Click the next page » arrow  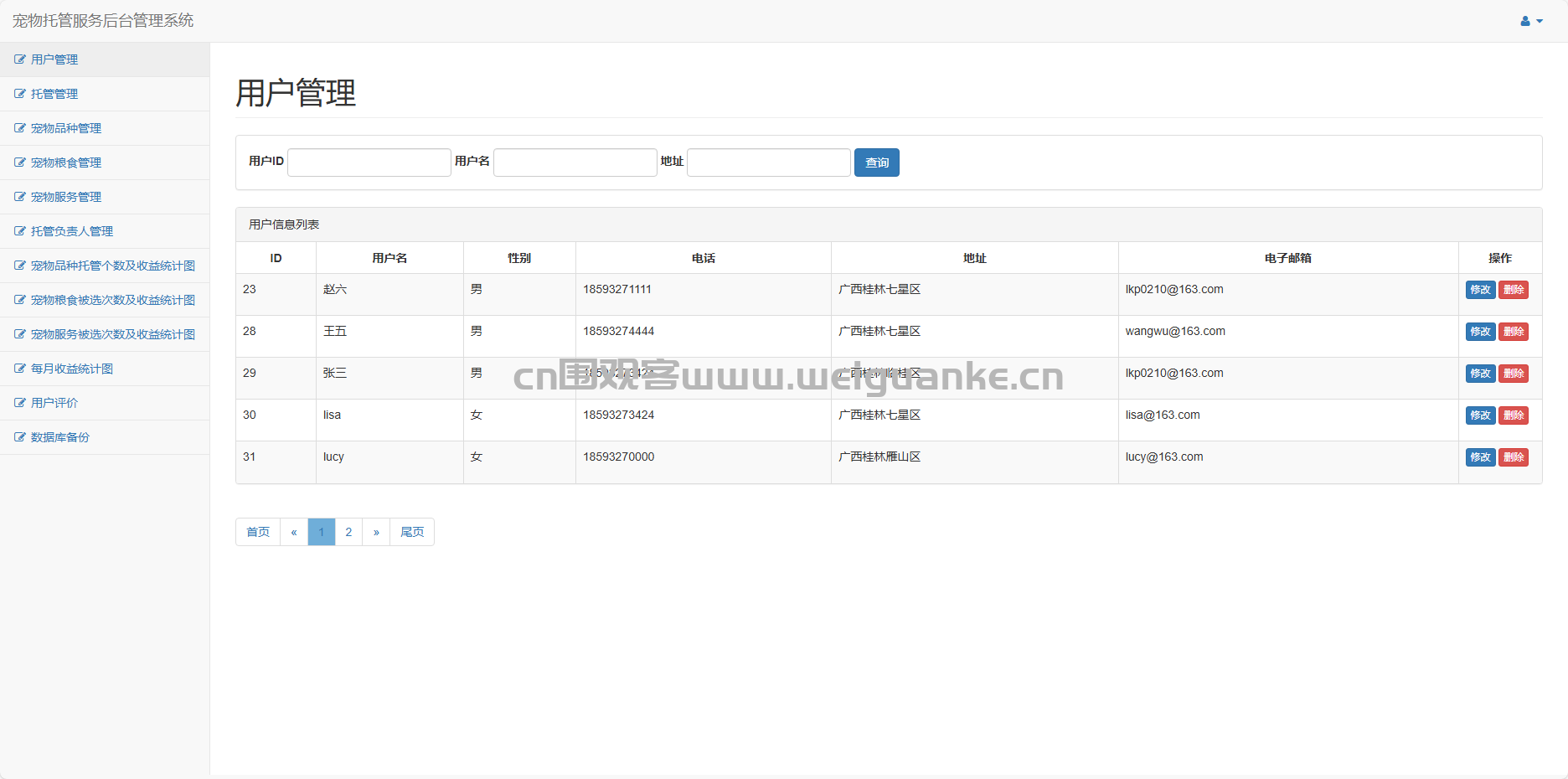376,532
